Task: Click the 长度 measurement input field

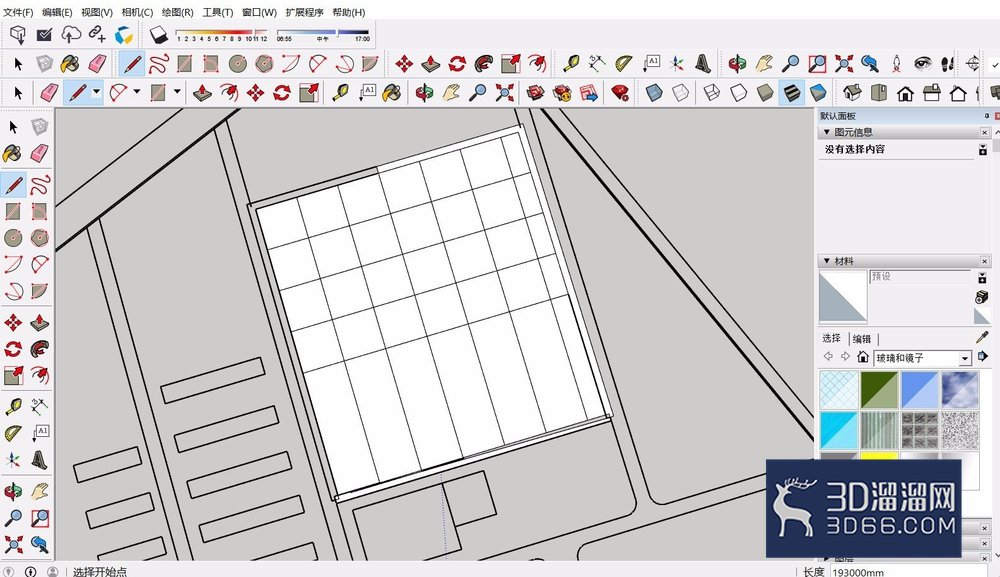Action: (908, 572)
